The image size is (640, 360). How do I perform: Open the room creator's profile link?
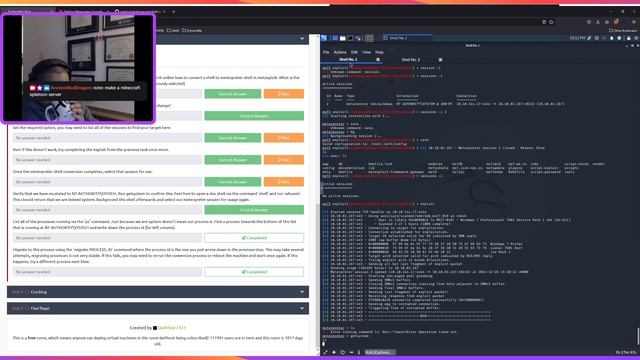pyautogui.click(x=172, y=328)
